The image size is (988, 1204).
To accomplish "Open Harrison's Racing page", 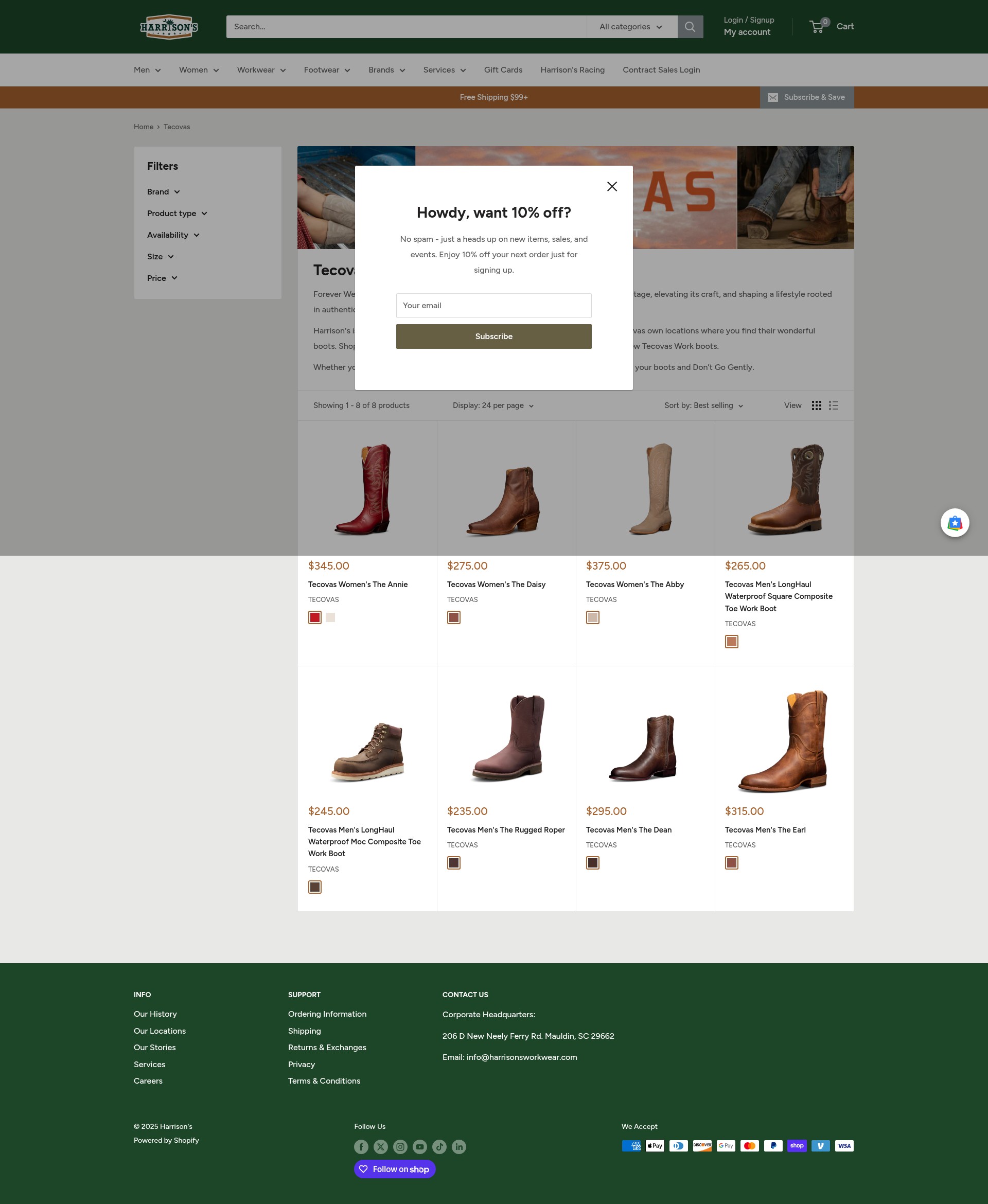I will pos(572,70).
